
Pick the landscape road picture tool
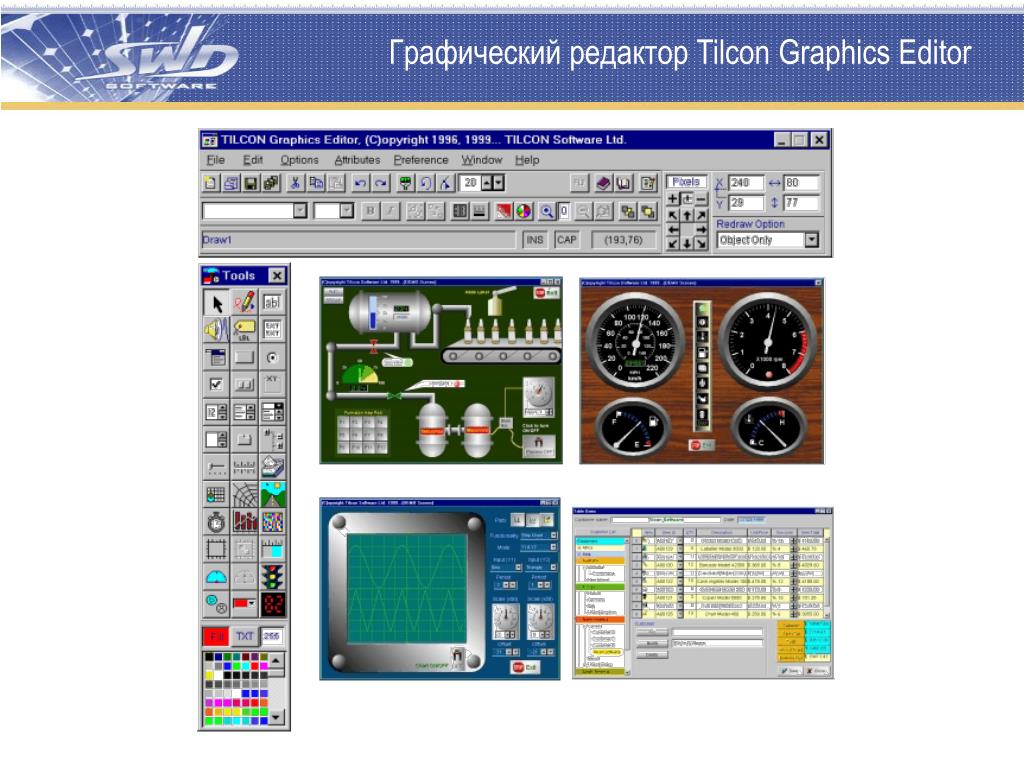[x=272, y=494]
